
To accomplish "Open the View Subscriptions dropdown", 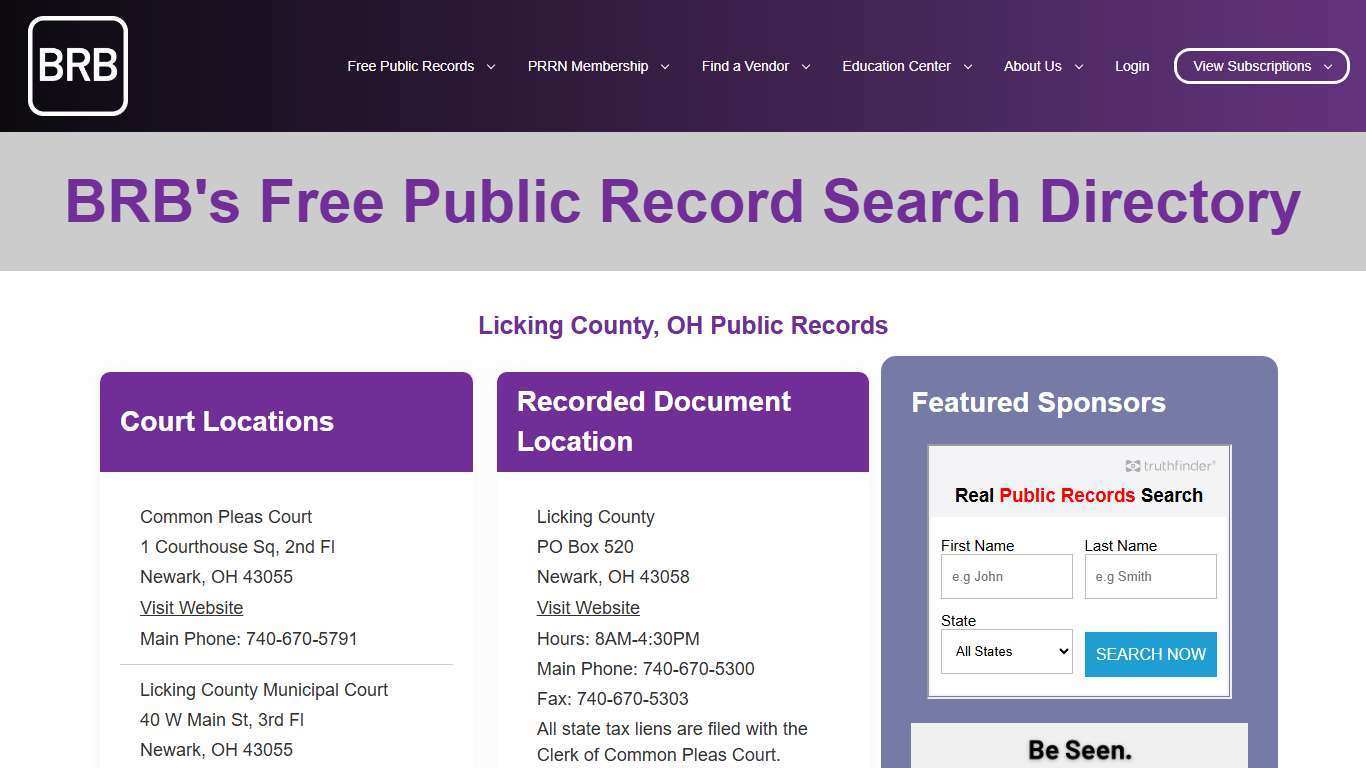I will coord(1328,66).
